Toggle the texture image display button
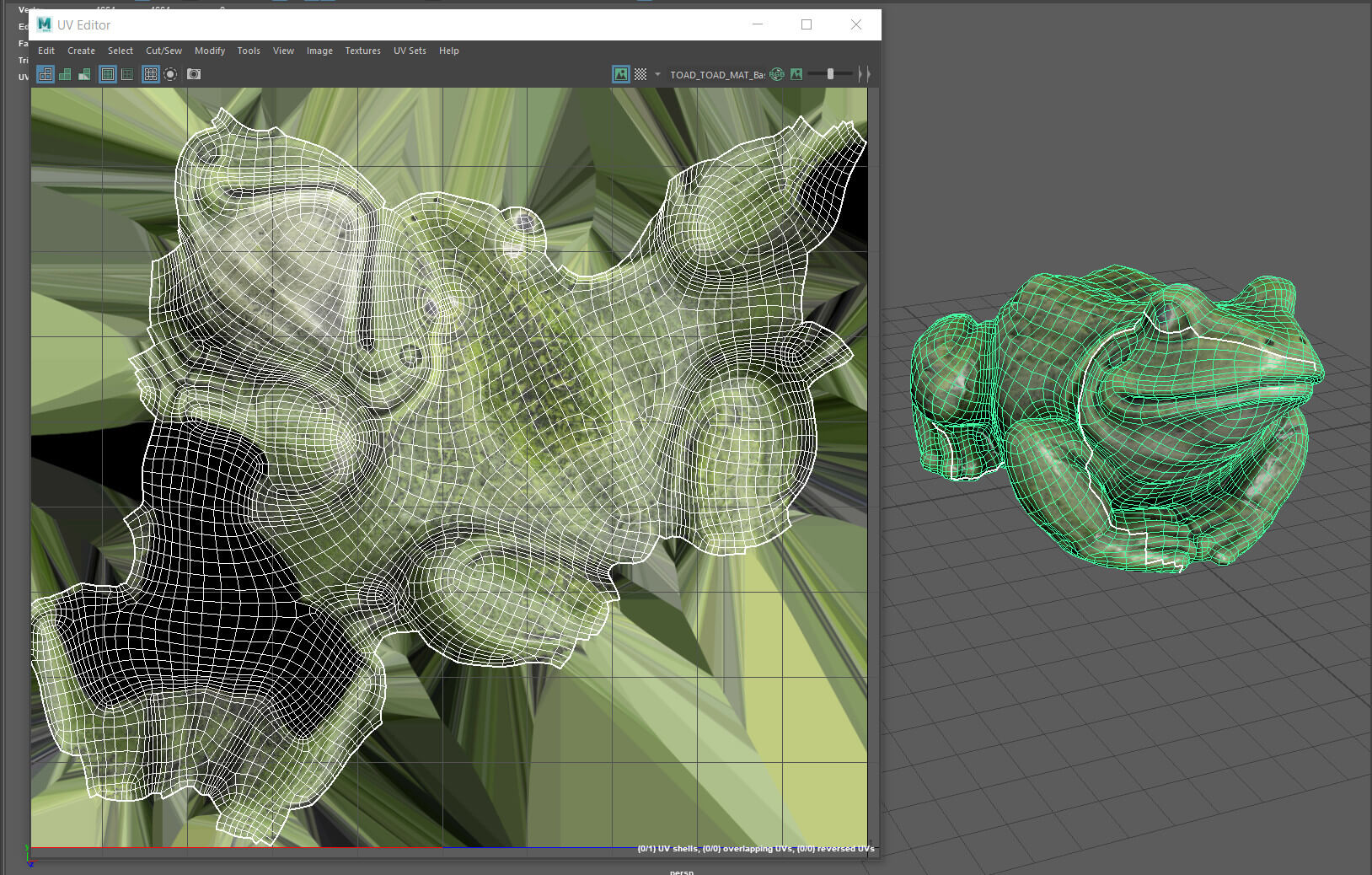This screenshot has width=1372, height=875. click(621, 74)
